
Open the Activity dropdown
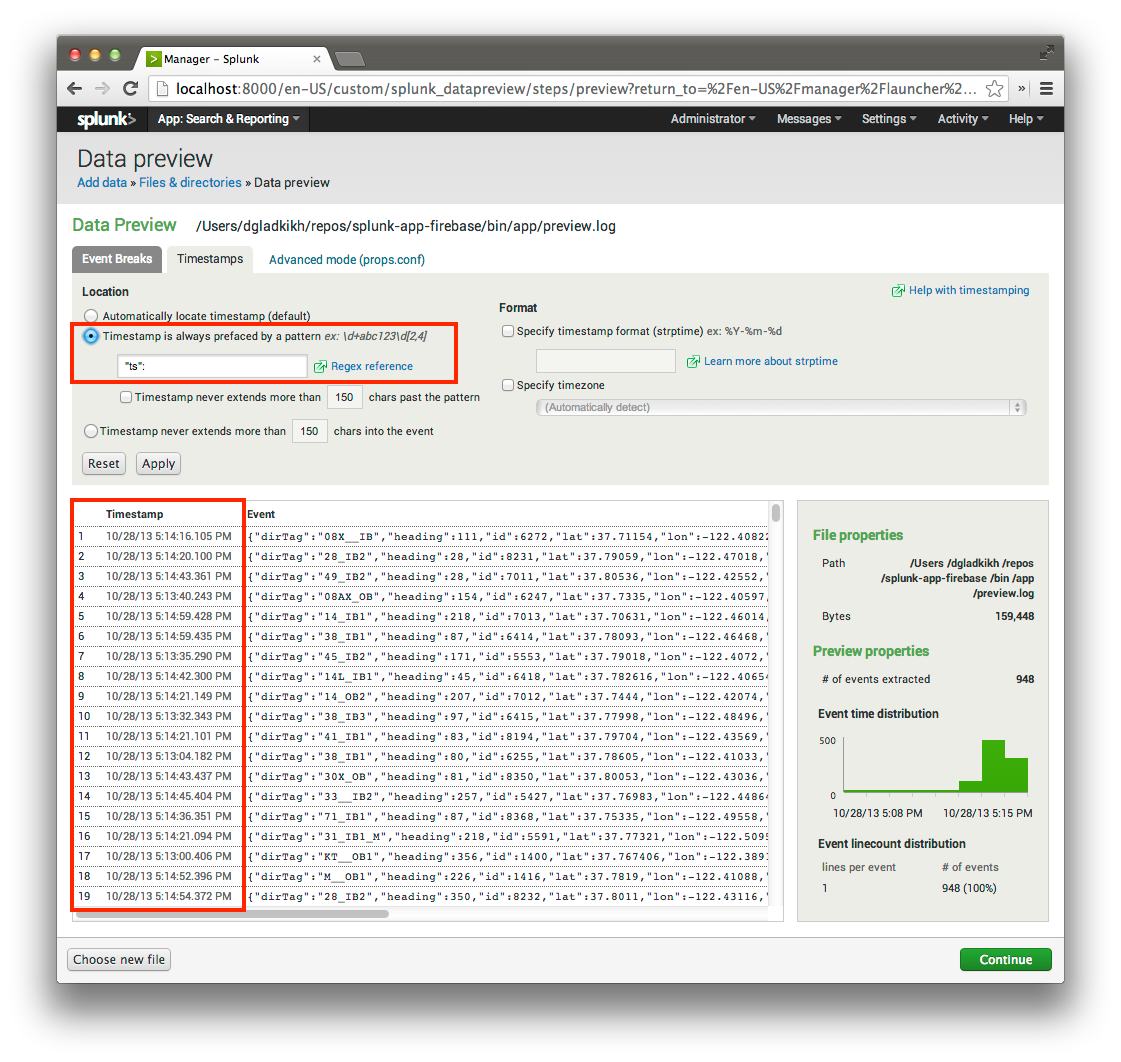(x=963, y=119)
